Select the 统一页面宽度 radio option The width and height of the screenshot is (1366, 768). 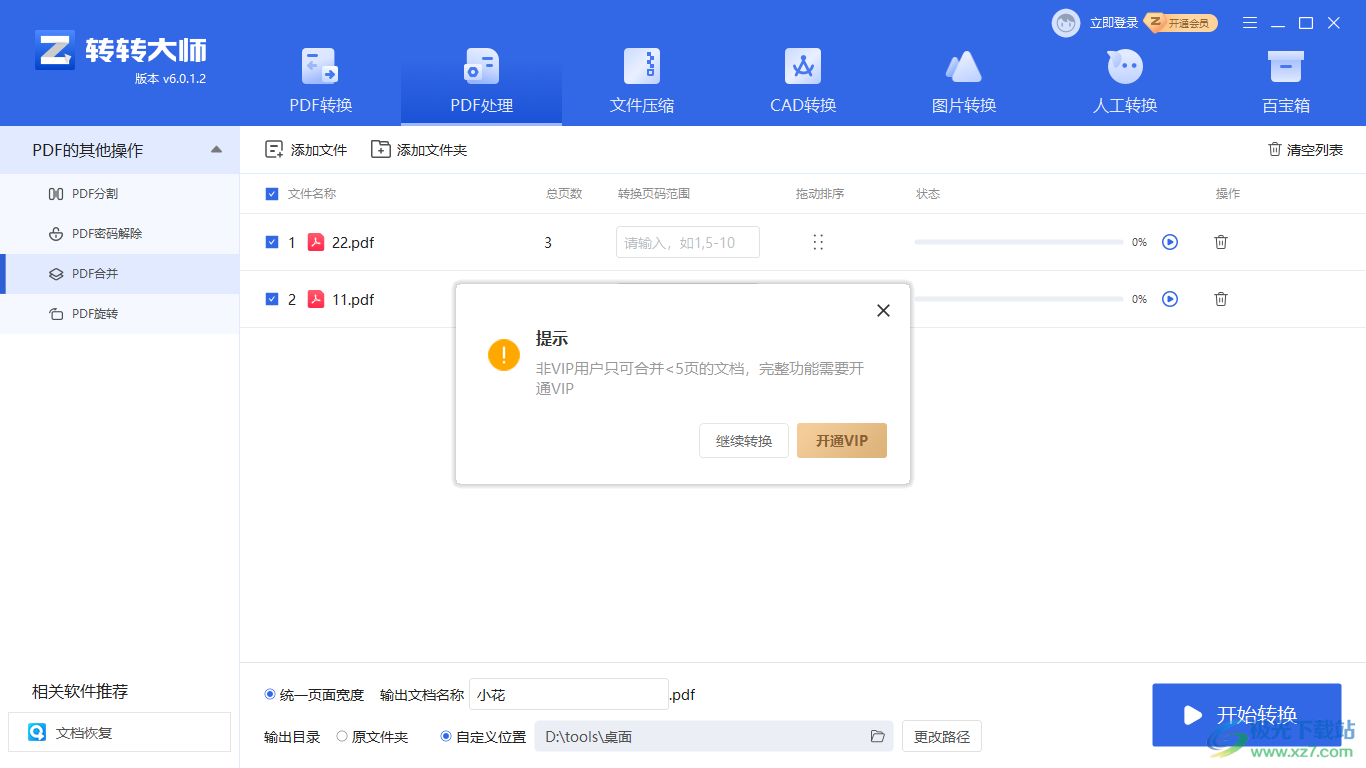click(270, 694)
